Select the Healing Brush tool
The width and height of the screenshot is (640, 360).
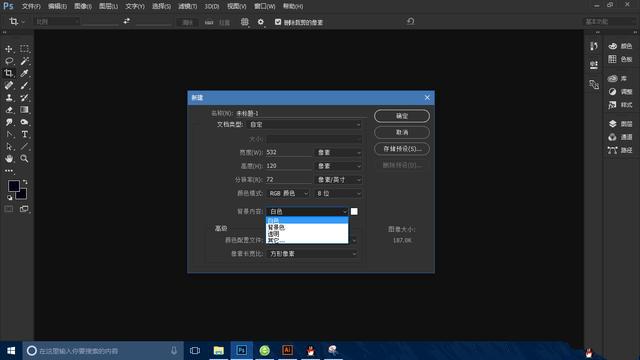(x=9, y=85)
